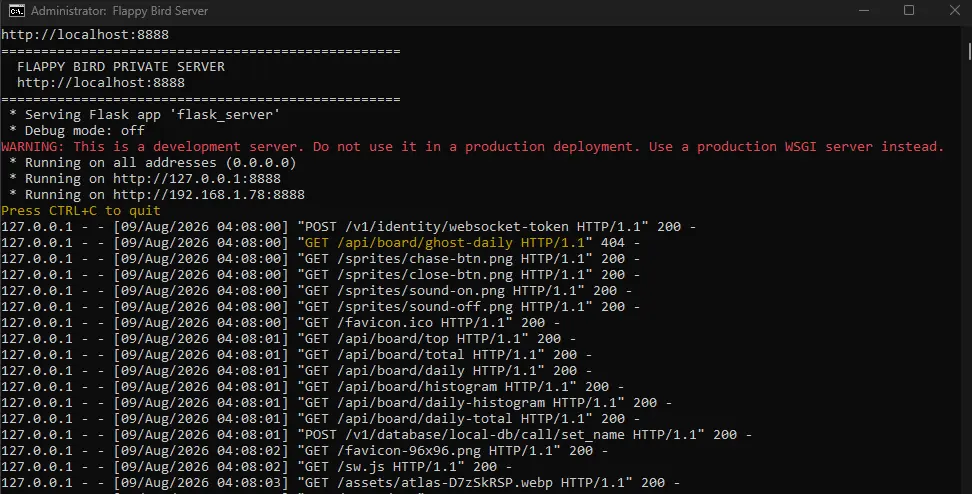Minimize the Flappy Bird Server window

(x=864, y=11)
